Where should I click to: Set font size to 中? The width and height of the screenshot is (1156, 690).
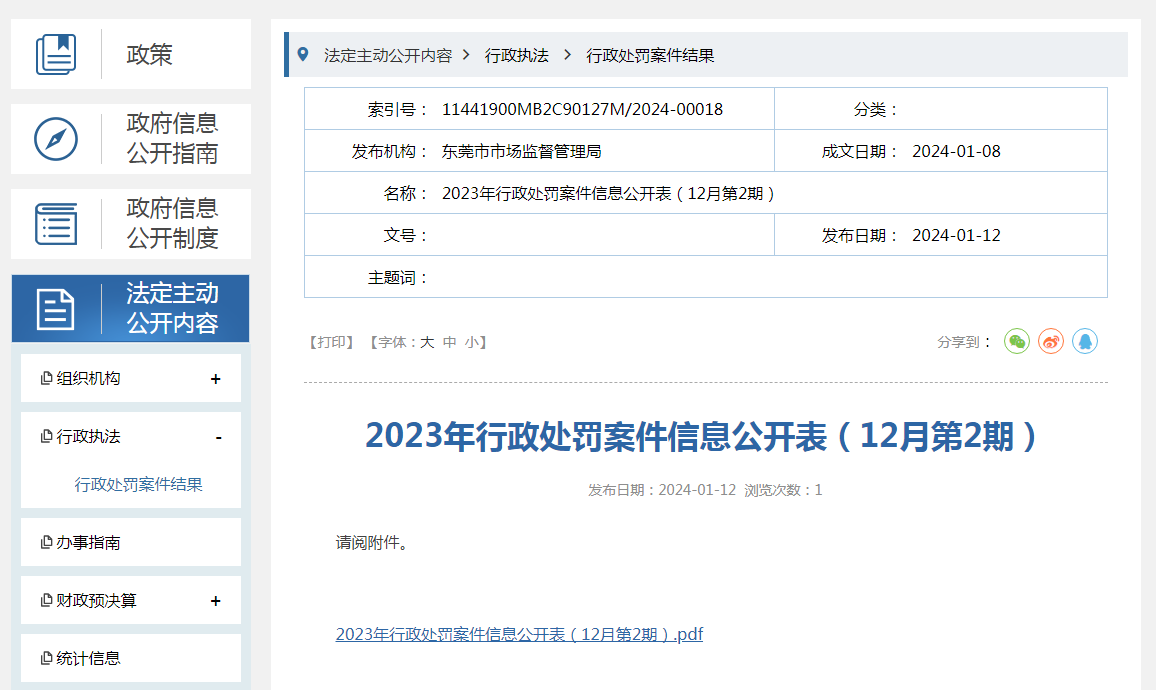pos(450,342)
